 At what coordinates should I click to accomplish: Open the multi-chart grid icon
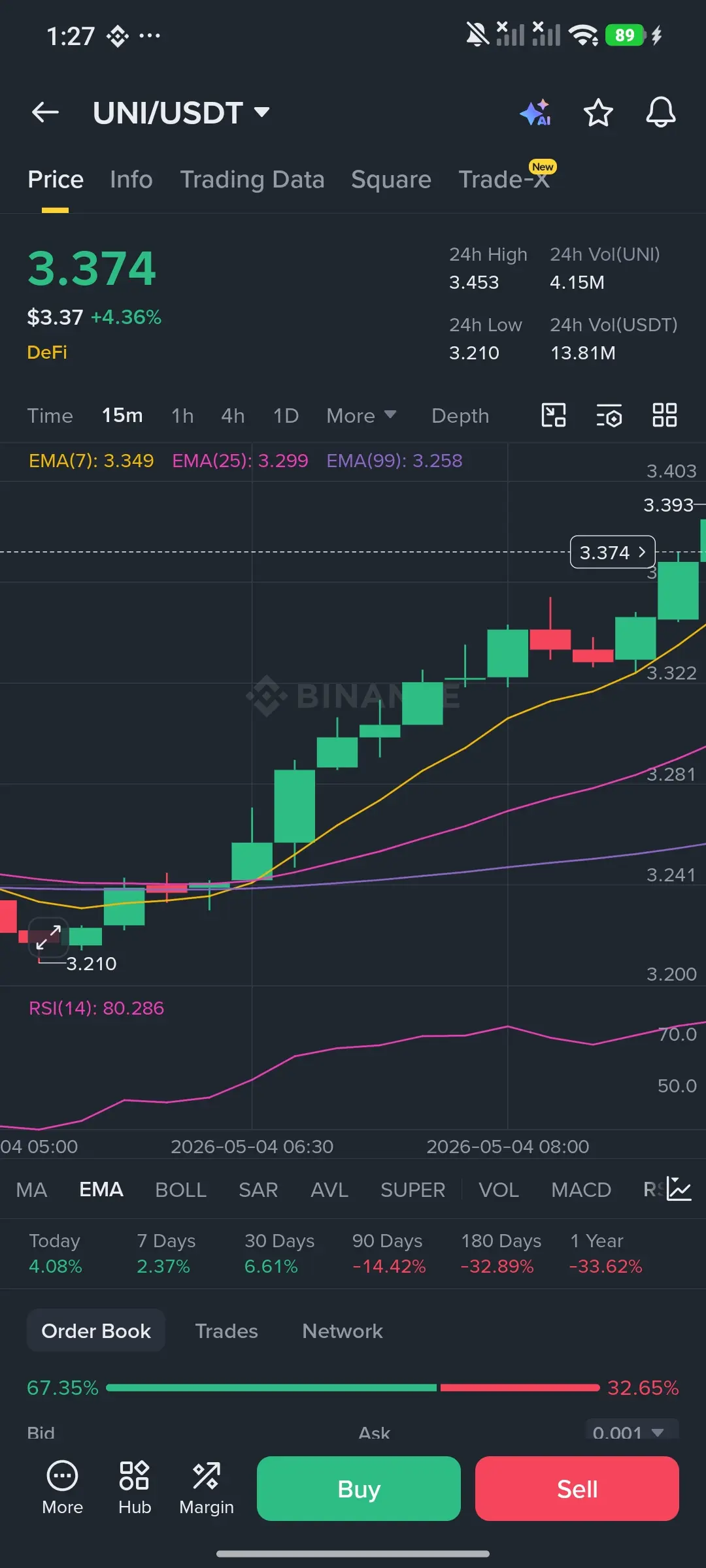(665, 415)
